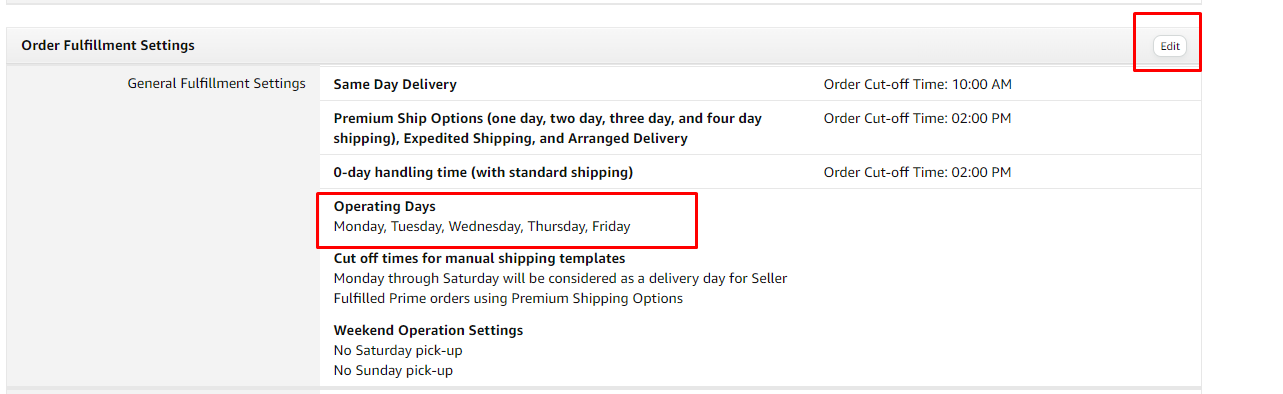Select the Same Day Delivery row title
This screenshot has width=1283, height=394.
395,85
